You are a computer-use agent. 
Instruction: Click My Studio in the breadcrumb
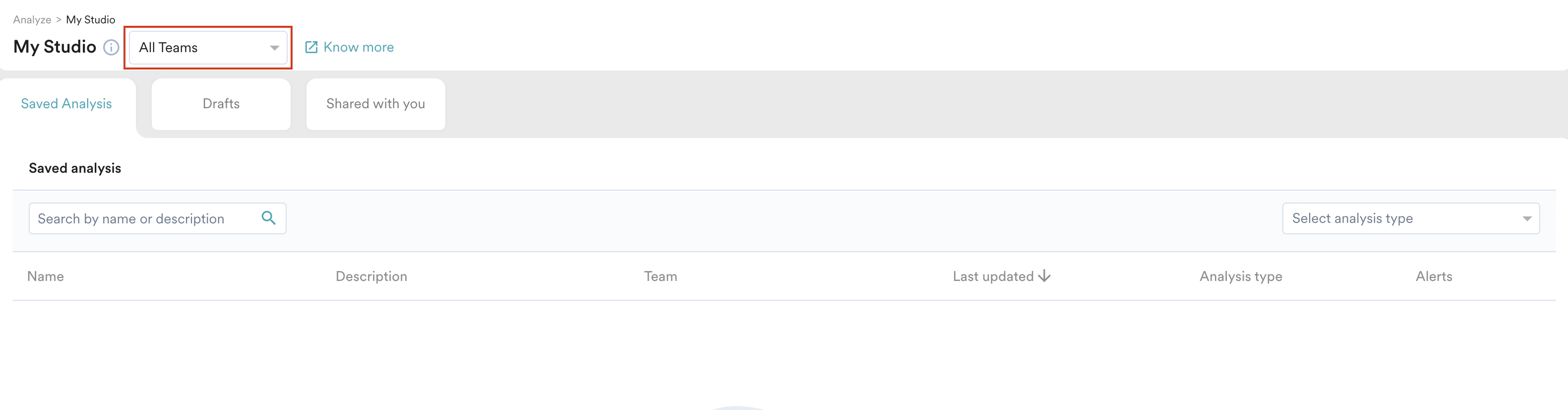tap(90, 19)
